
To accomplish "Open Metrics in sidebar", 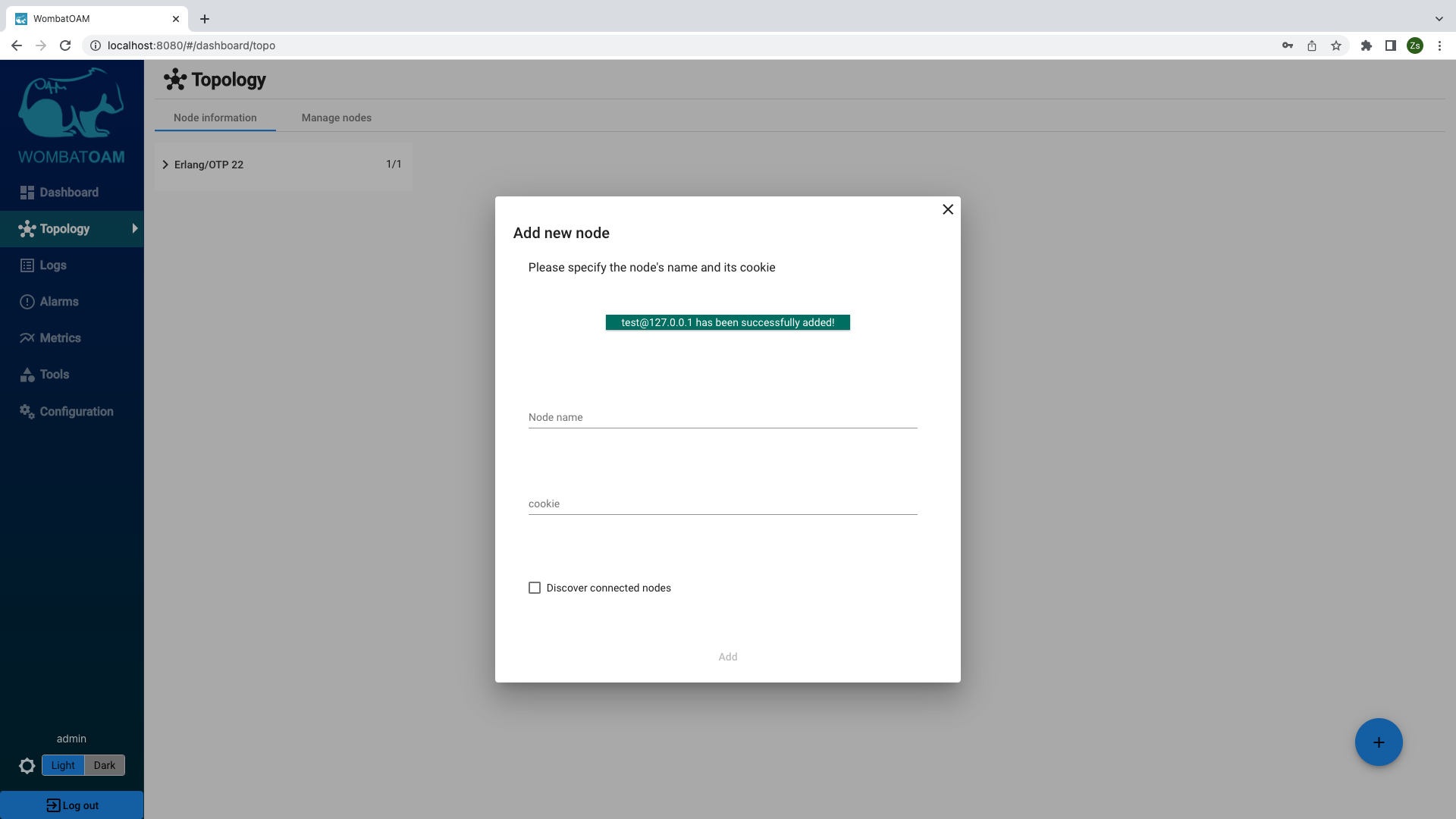I will click(x=72, y=338).
